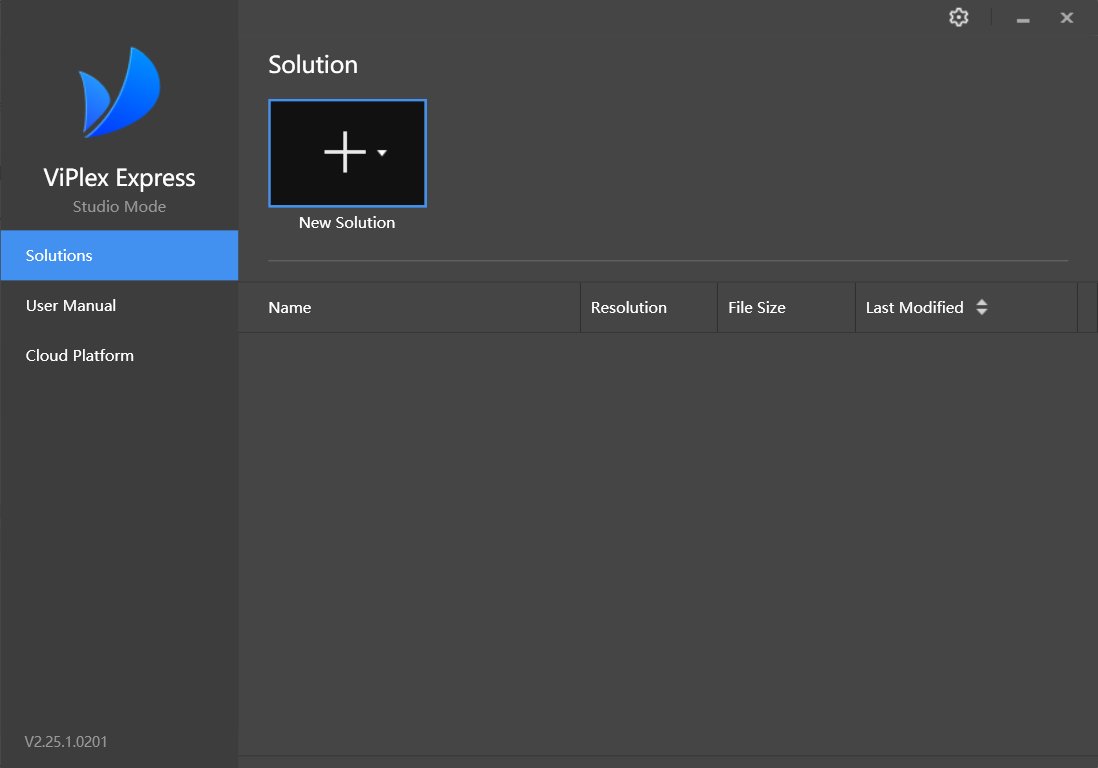1098x768 pixels.
Task: Click the version number V2.25.1.0201
Action: click(66, 741)
